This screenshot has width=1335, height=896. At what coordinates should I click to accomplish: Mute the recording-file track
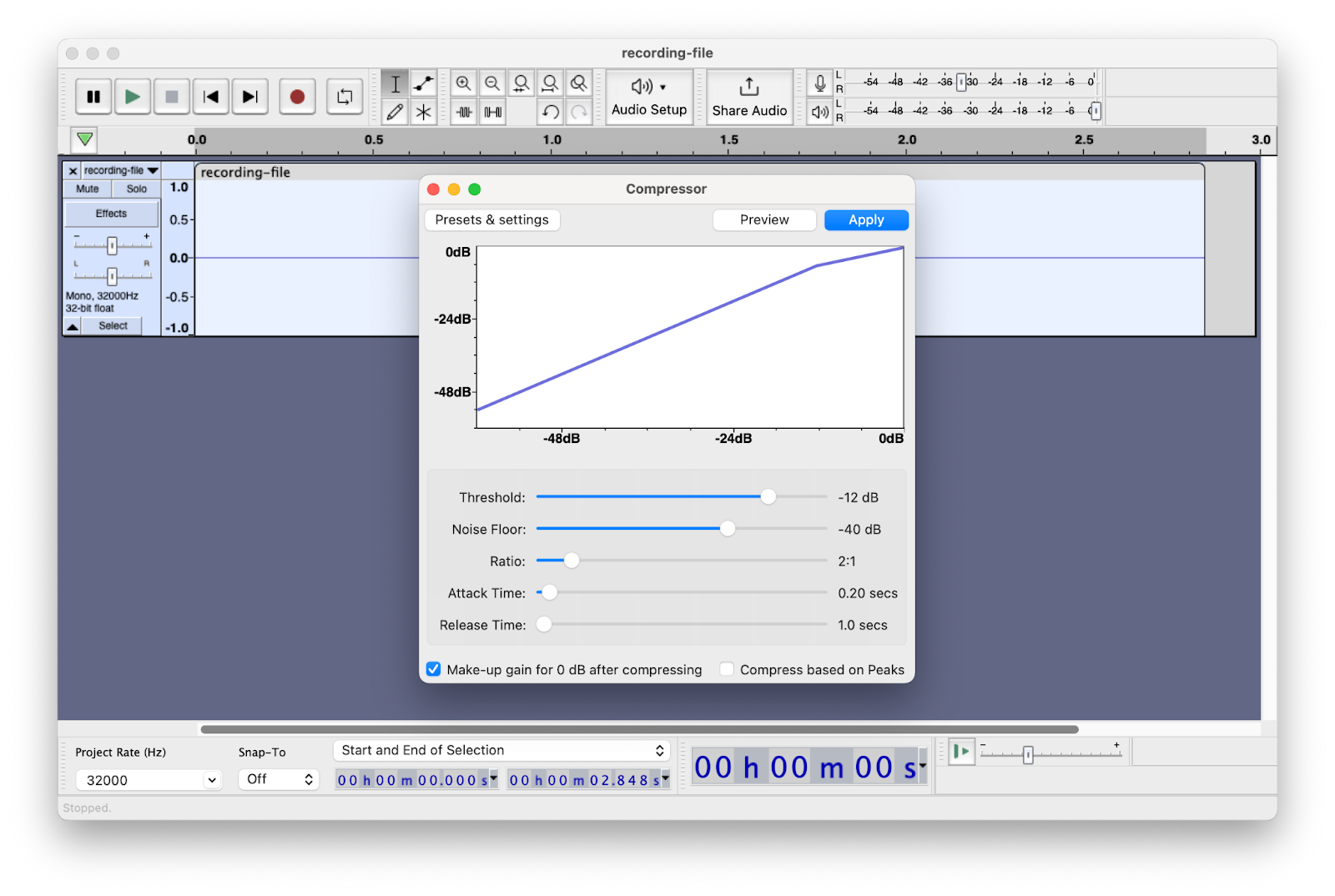click(x=88, y=189)
